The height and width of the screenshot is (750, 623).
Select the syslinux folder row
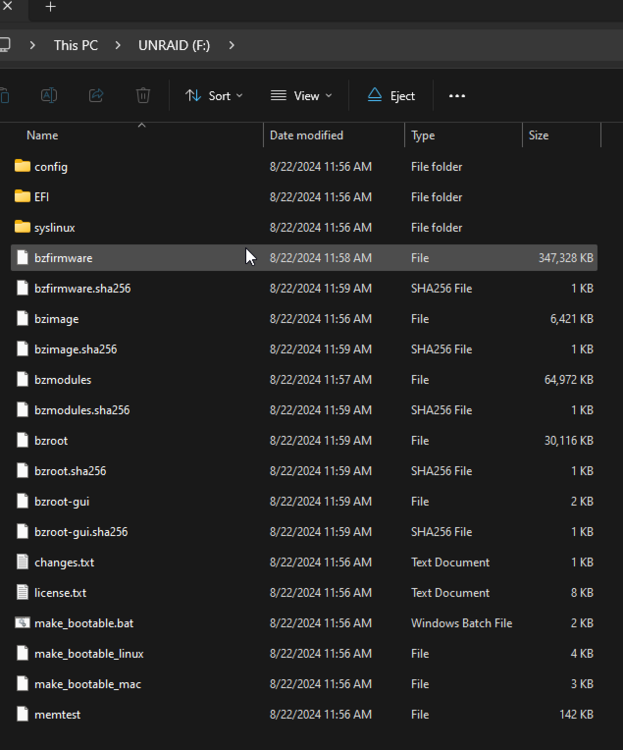click(304, 228)
